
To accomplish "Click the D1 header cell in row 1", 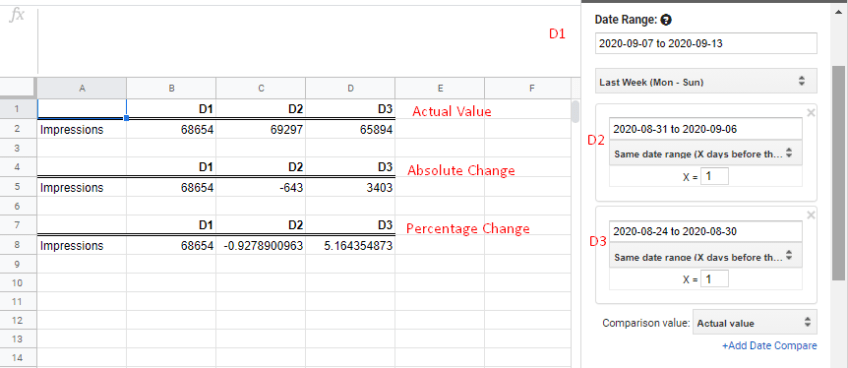I will (171, 109).
